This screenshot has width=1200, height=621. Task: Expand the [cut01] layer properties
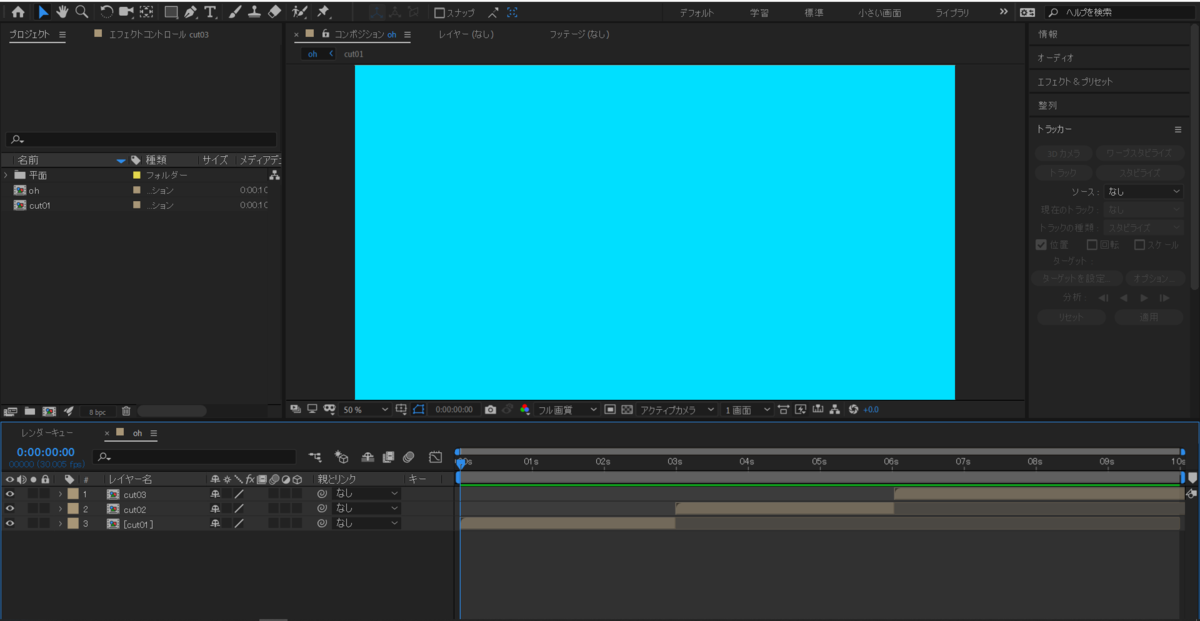coord(60,523)
